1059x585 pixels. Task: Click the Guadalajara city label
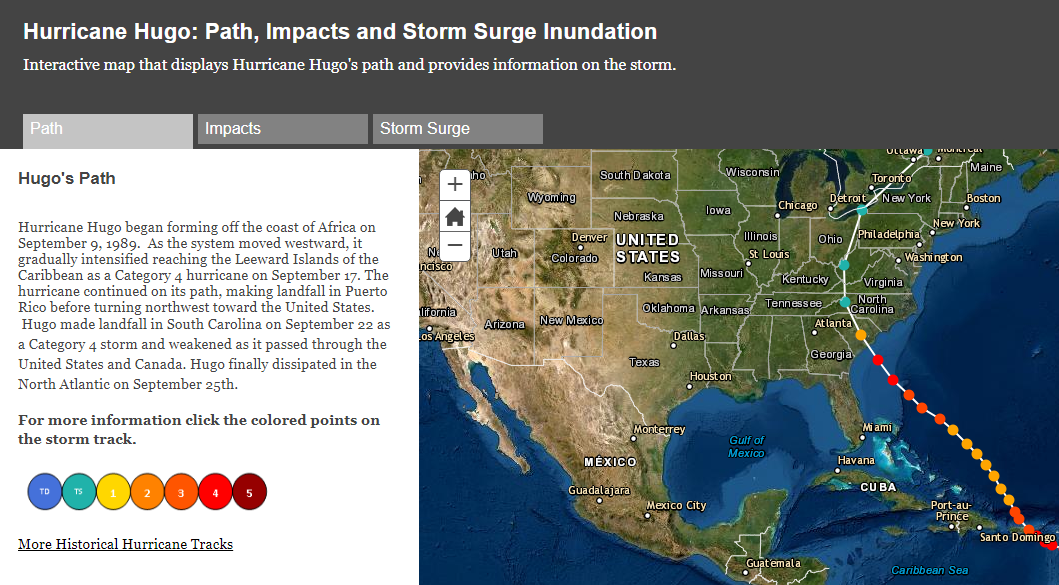pos(599,490)
